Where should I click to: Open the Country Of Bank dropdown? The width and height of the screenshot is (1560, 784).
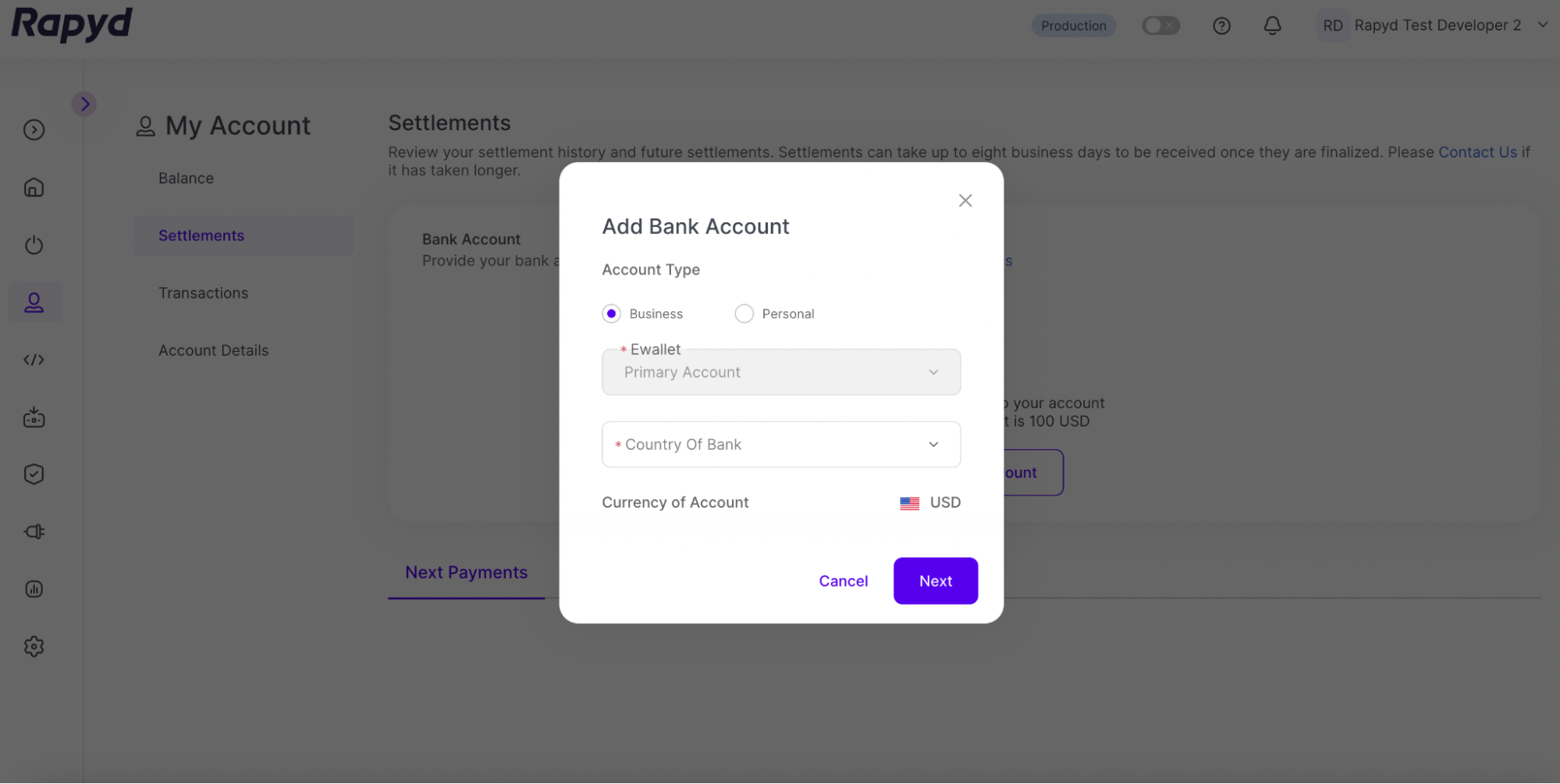(x=780, y=445)
